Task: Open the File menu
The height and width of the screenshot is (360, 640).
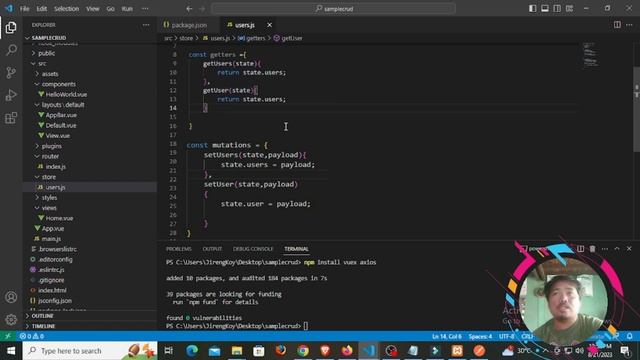Action: pos(24,9)
